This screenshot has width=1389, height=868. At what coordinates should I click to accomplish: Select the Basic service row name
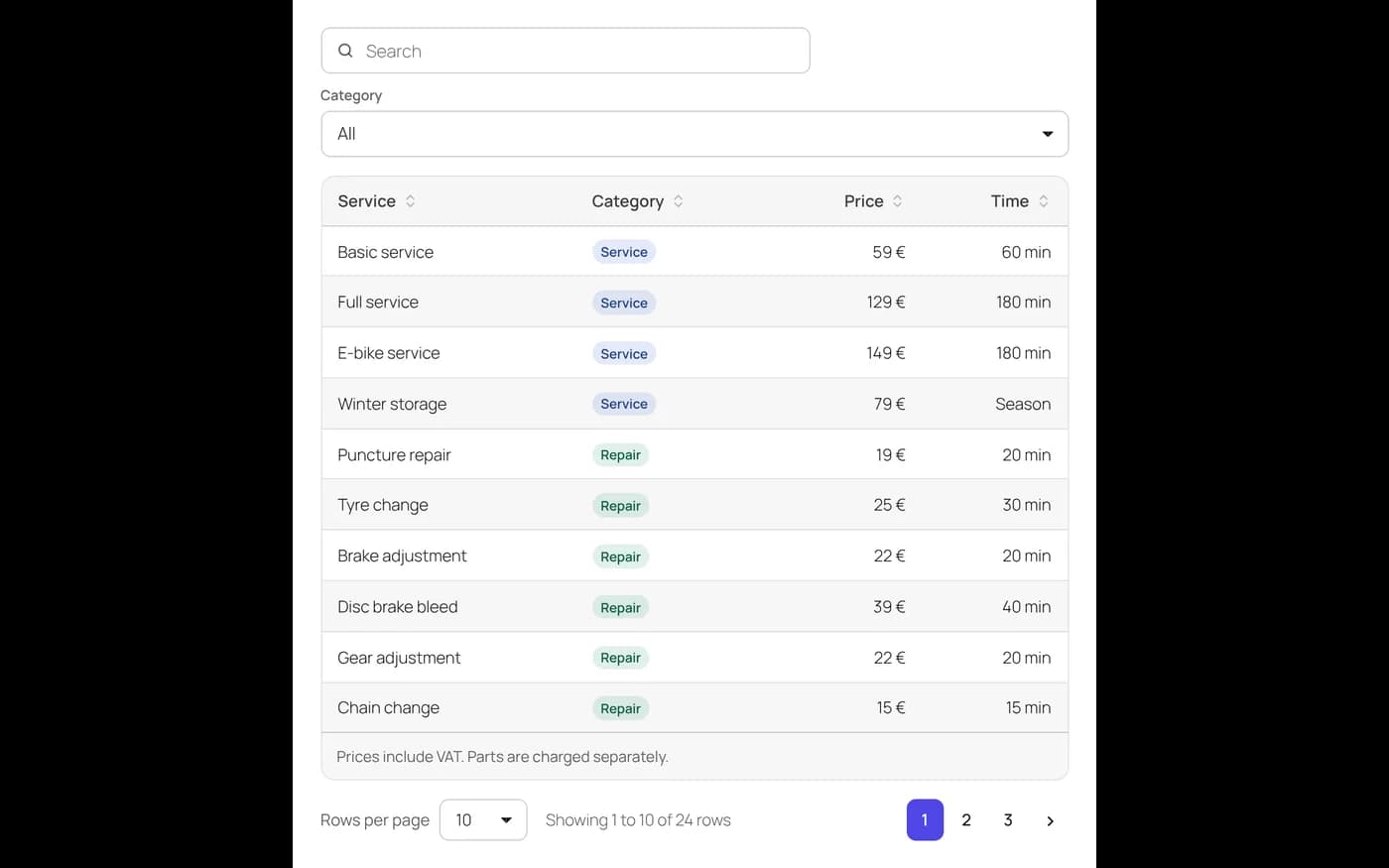[385, 252]
